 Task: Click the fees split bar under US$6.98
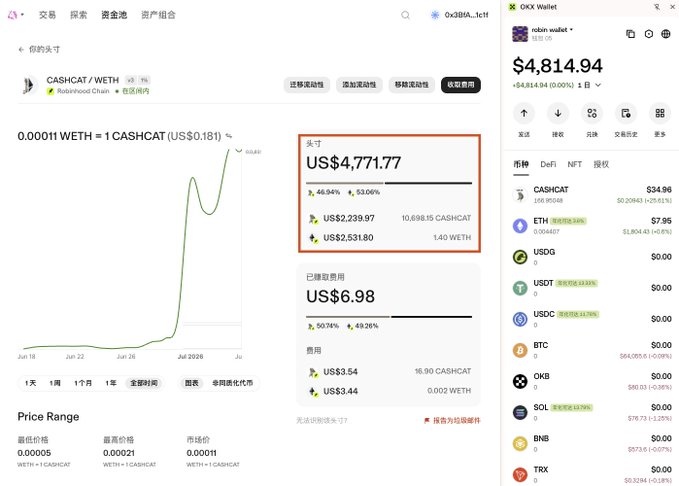tap(389, 317)
